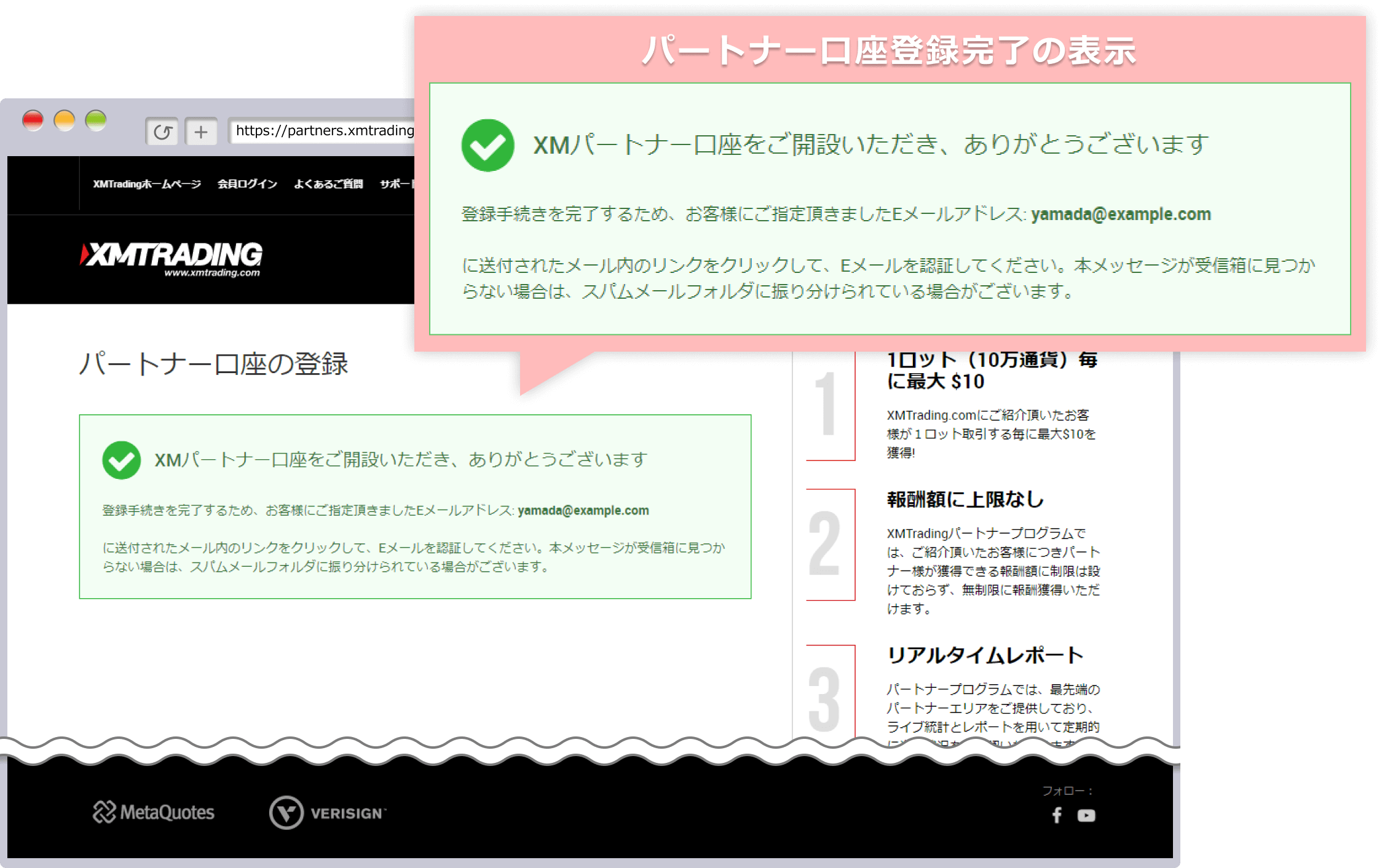Viewport: 1382px width, 868px height.
Task: Click the red close window button
Action: click(33, 120)
